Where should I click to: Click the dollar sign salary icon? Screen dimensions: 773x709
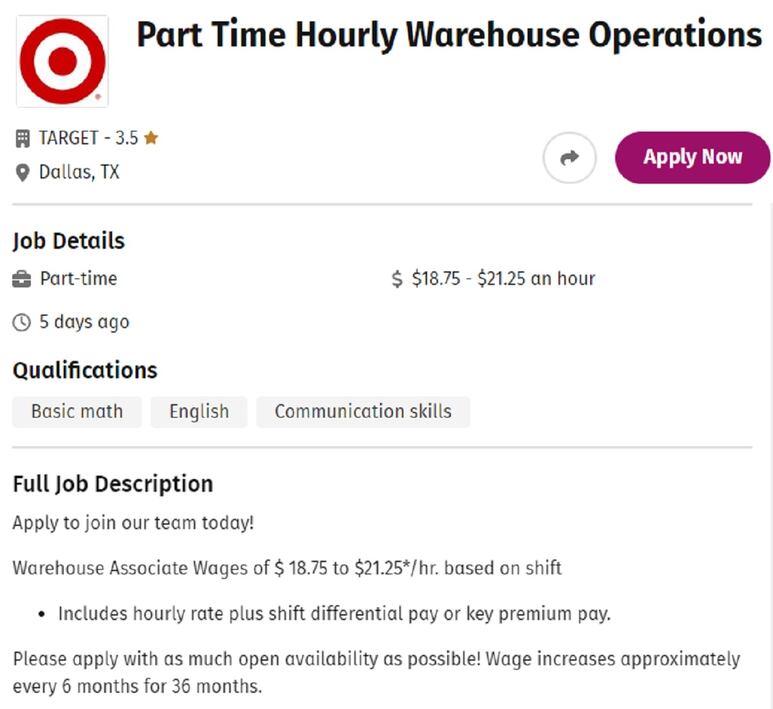click(x=397, y=279)
